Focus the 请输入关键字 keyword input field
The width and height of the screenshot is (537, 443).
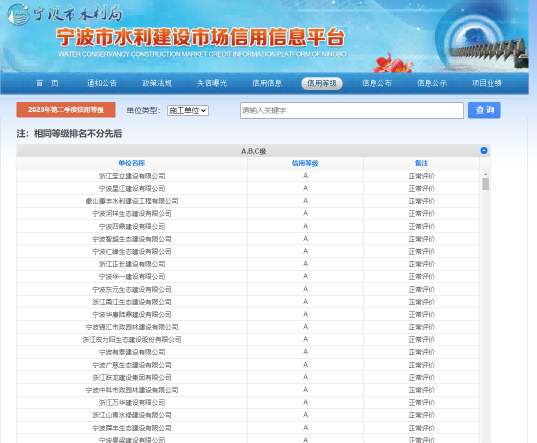coord(352,110)
